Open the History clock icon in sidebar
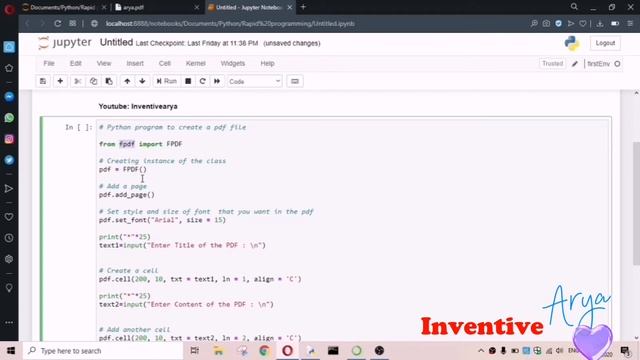This screenshot has height=360, width=640. [9, 238]
